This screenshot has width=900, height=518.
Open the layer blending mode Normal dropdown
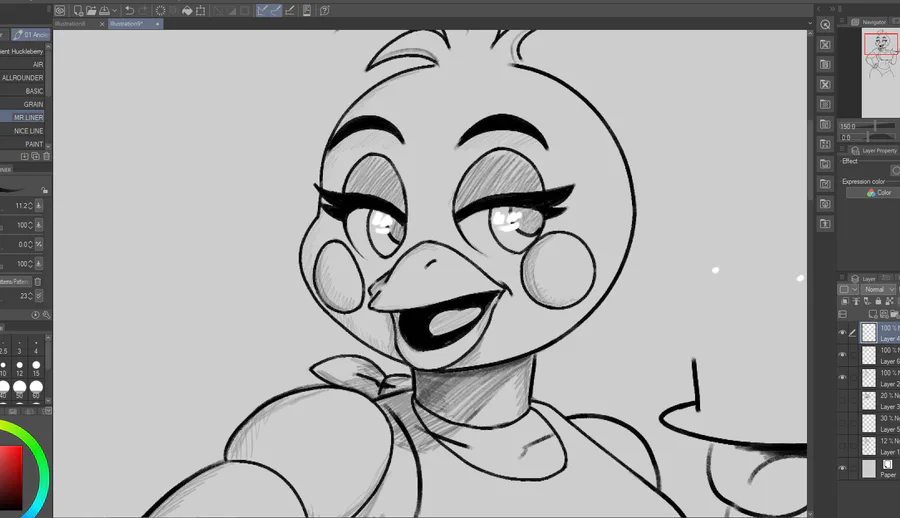coord(879,289)
